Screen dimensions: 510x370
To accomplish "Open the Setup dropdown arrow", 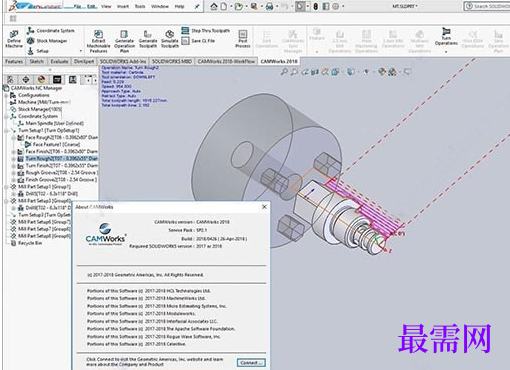I will point(81,51).
